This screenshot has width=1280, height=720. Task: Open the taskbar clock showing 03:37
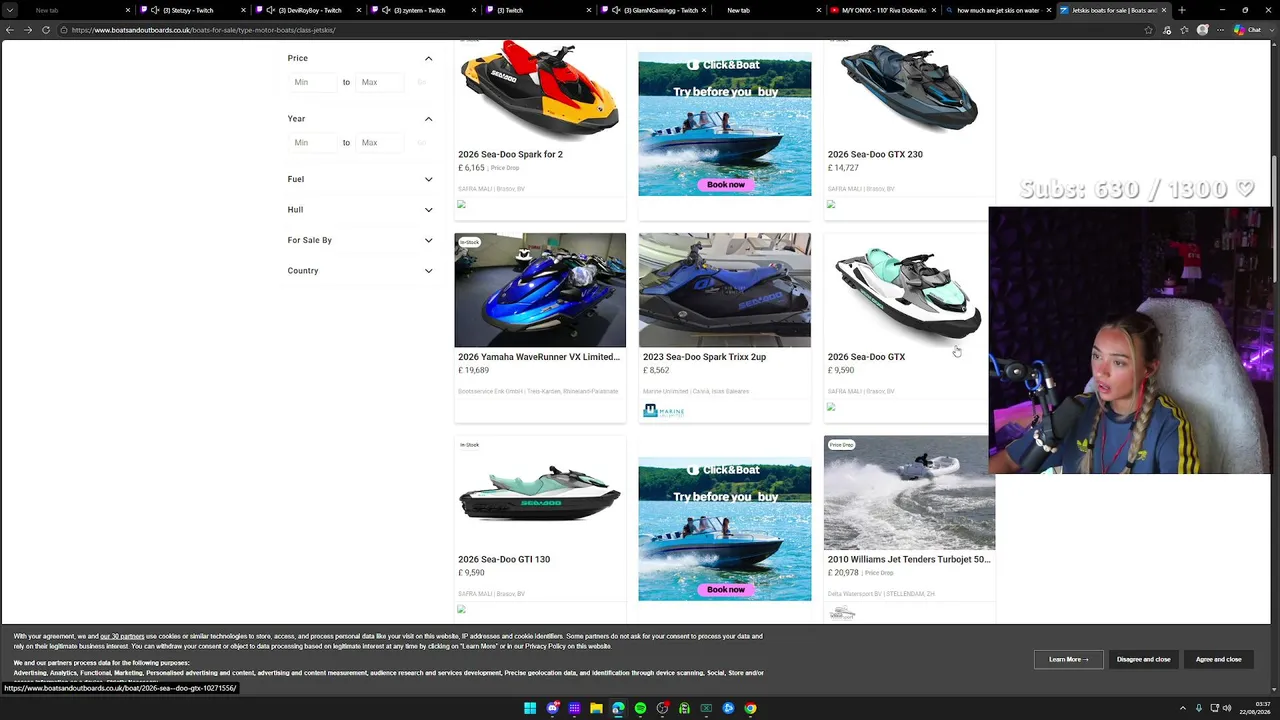tap(1255, 708)
